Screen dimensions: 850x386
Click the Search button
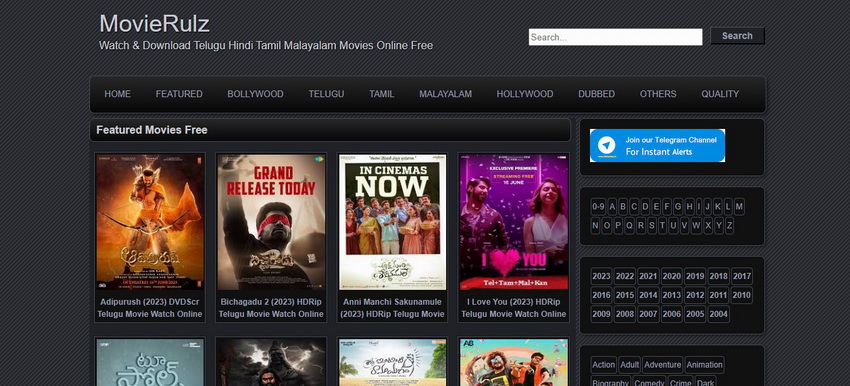(737, 36)
